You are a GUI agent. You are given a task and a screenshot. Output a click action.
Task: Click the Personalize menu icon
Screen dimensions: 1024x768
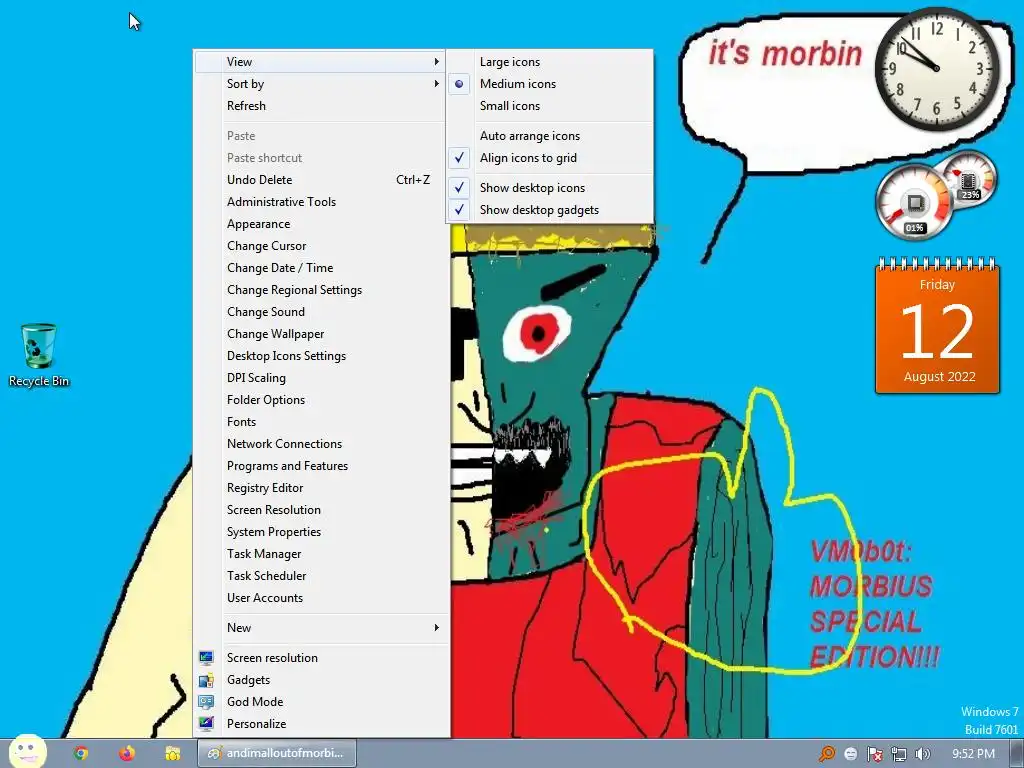pyautogui.click(x=206, y=724)
